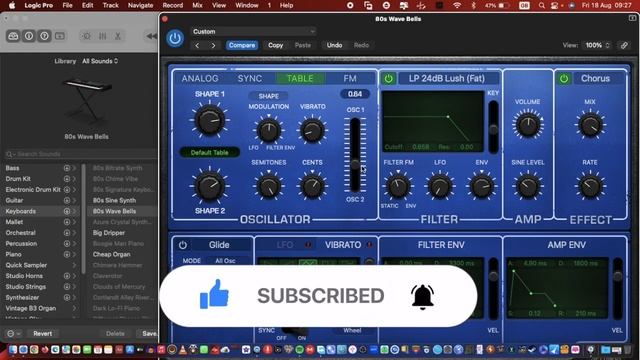Click the SHAPE modulation button
Image resolution: width=640 pixels, height=360 pixels.
point(268,96)
